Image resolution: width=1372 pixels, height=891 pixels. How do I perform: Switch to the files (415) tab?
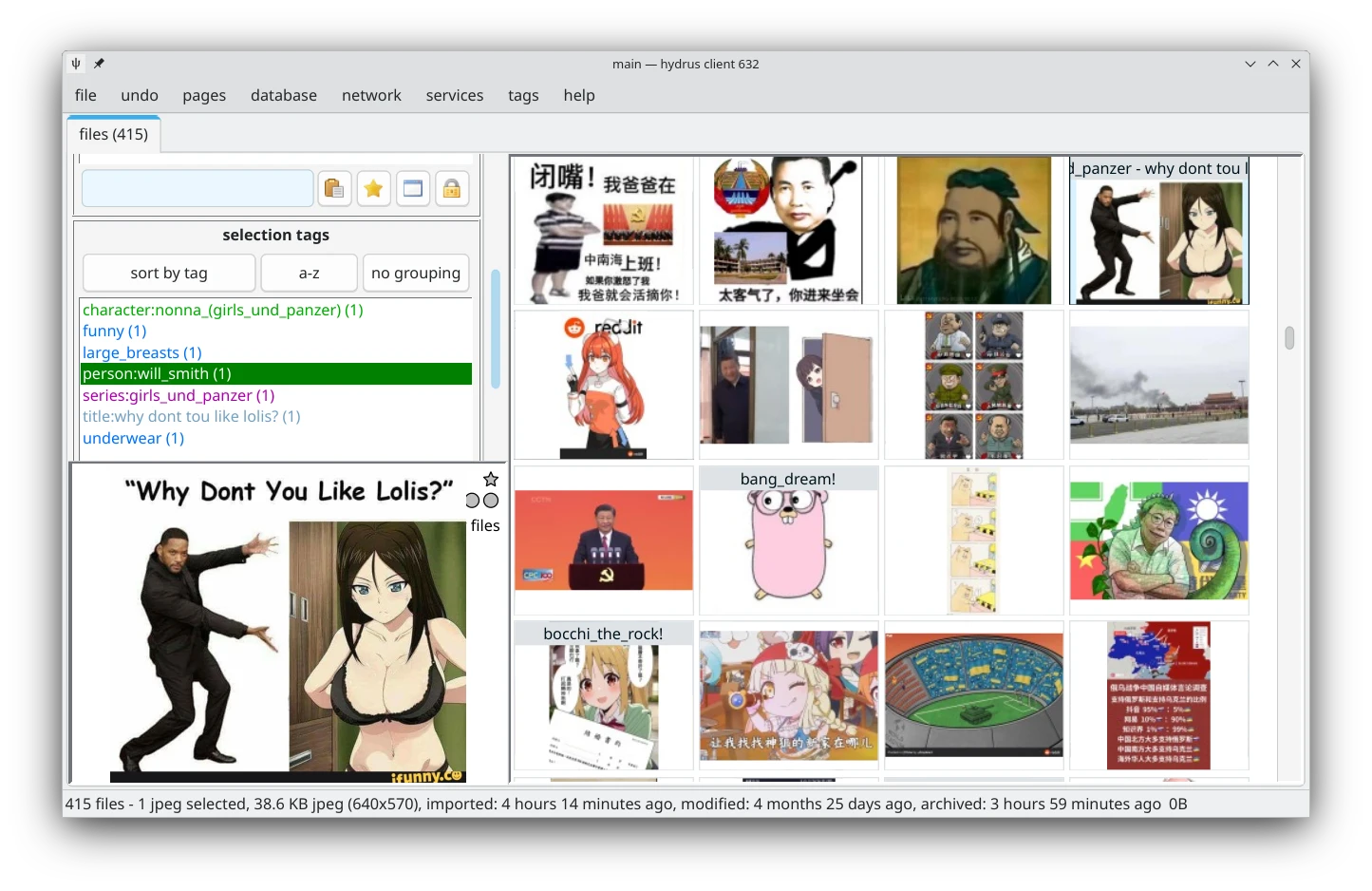click(112, 134)
